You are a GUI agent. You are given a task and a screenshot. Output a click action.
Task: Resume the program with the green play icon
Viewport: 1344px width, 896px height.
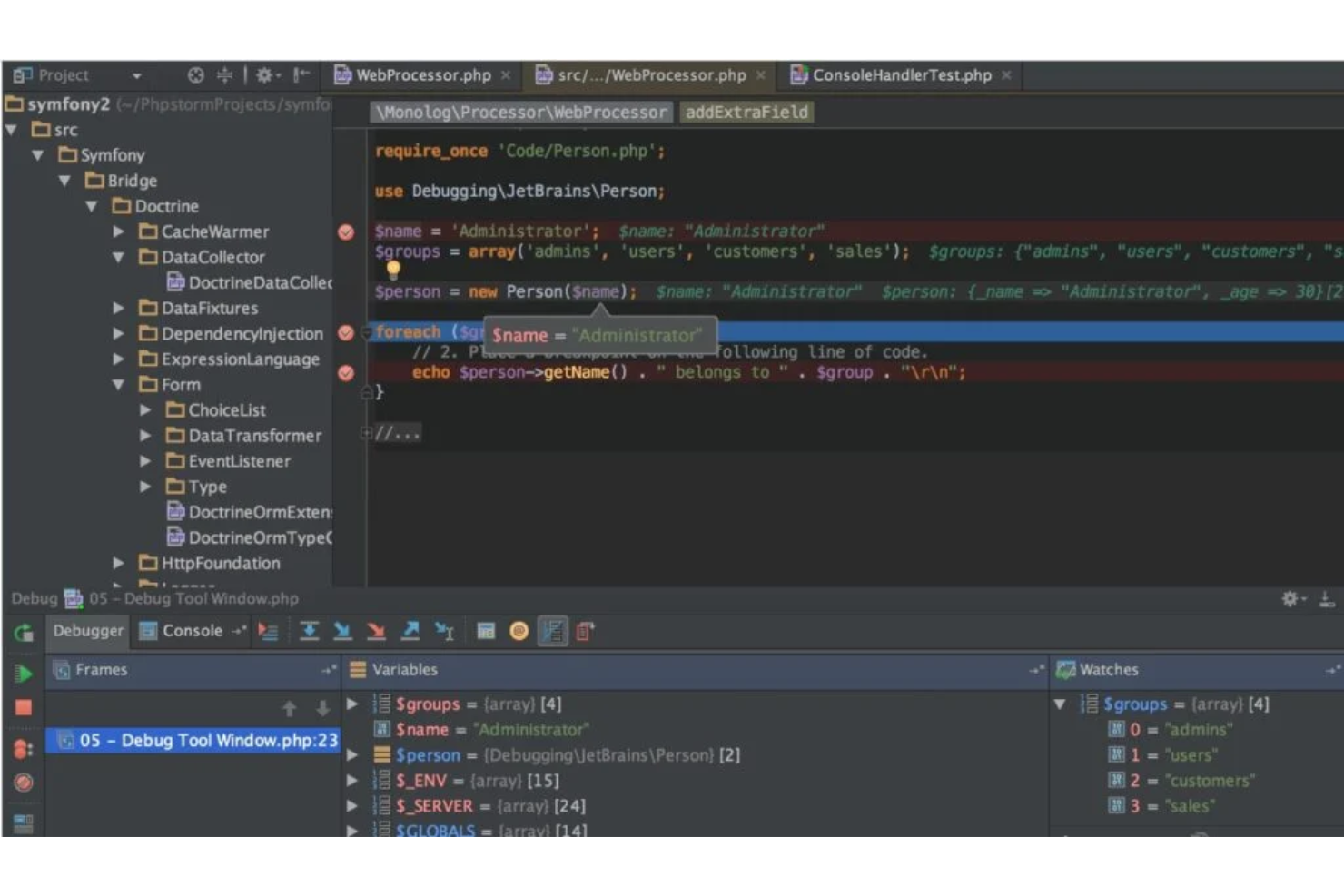[x=23, y=674]
